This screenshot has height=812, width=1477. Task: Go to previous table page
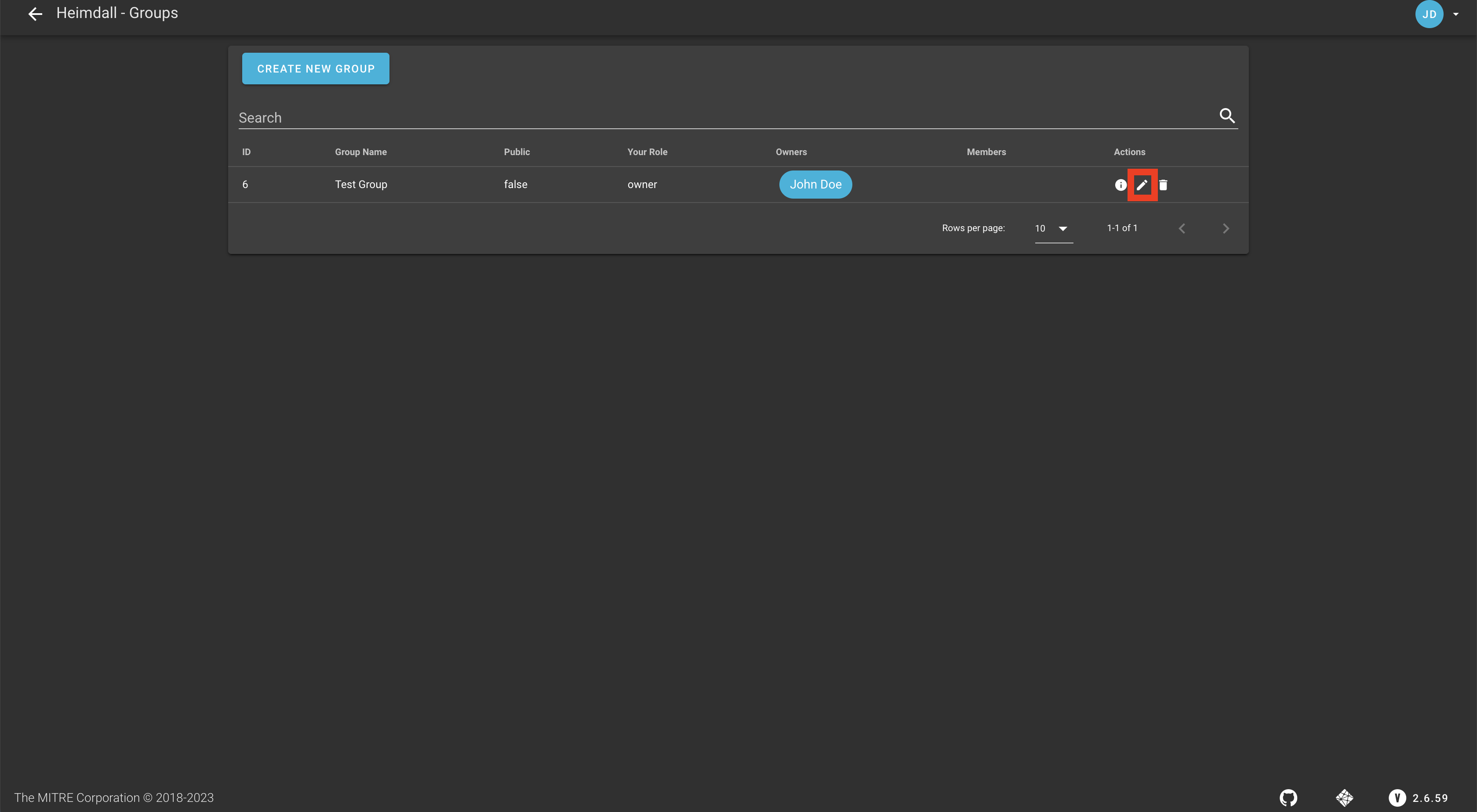click(1182, 228)
